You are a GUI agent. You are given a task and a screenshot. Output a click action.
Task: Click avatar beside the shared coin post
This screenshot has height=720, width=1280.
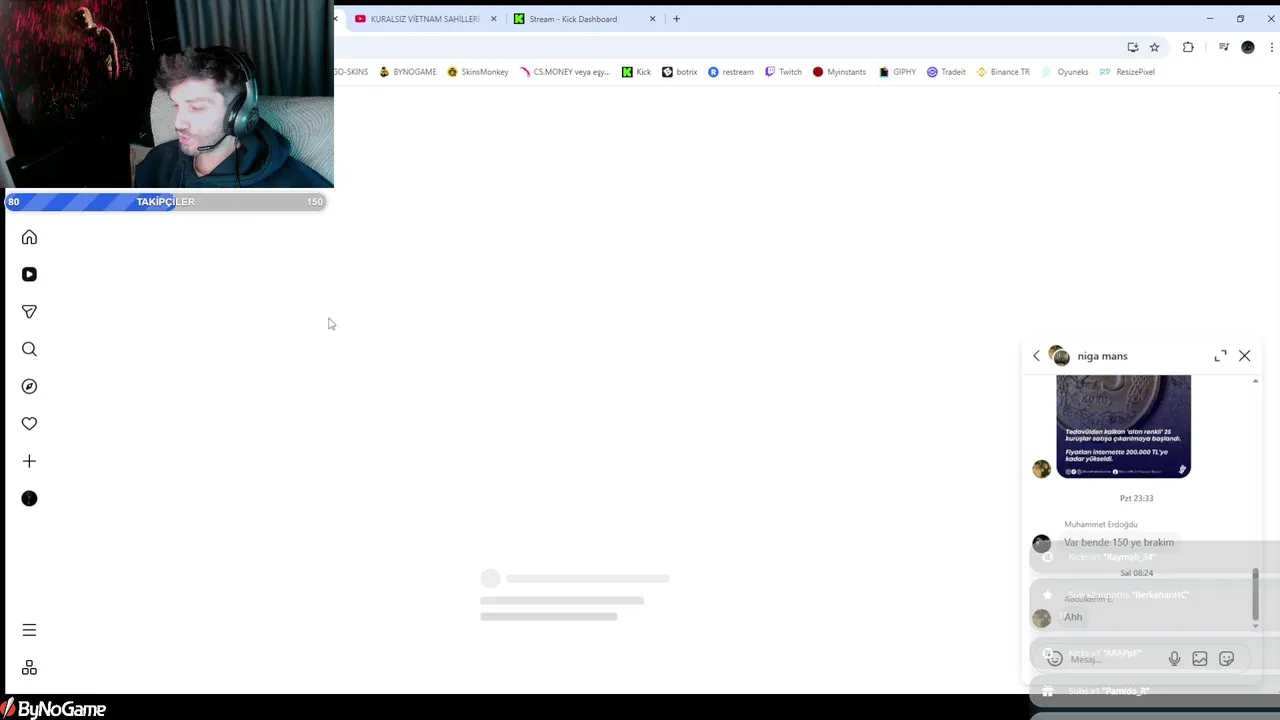pos(1042,469)
